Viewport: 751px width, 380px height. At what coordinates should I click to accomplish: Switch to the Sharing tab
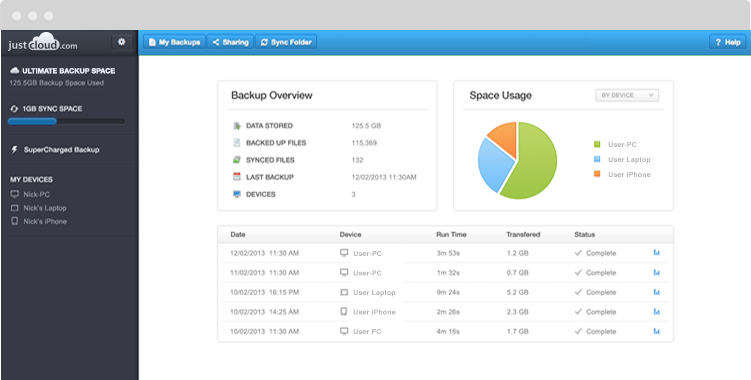(230, 42)
